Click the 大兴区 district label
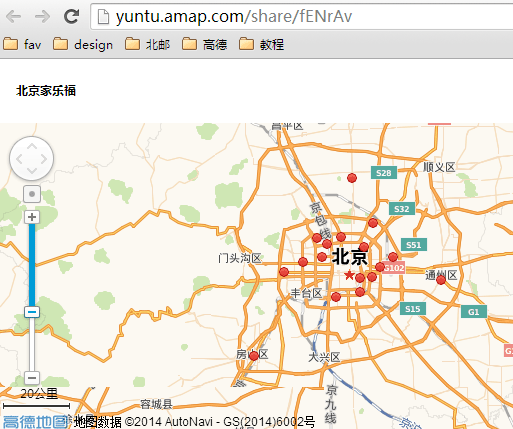513x429 pixels. [x=324, y=357]
